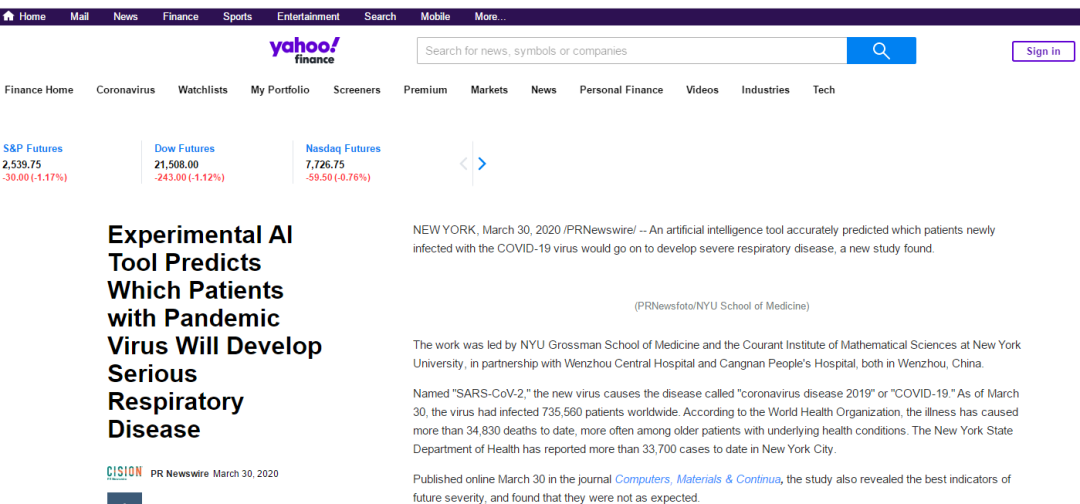
Task: Type in the news and symbols search field
Action: (631, 51)
